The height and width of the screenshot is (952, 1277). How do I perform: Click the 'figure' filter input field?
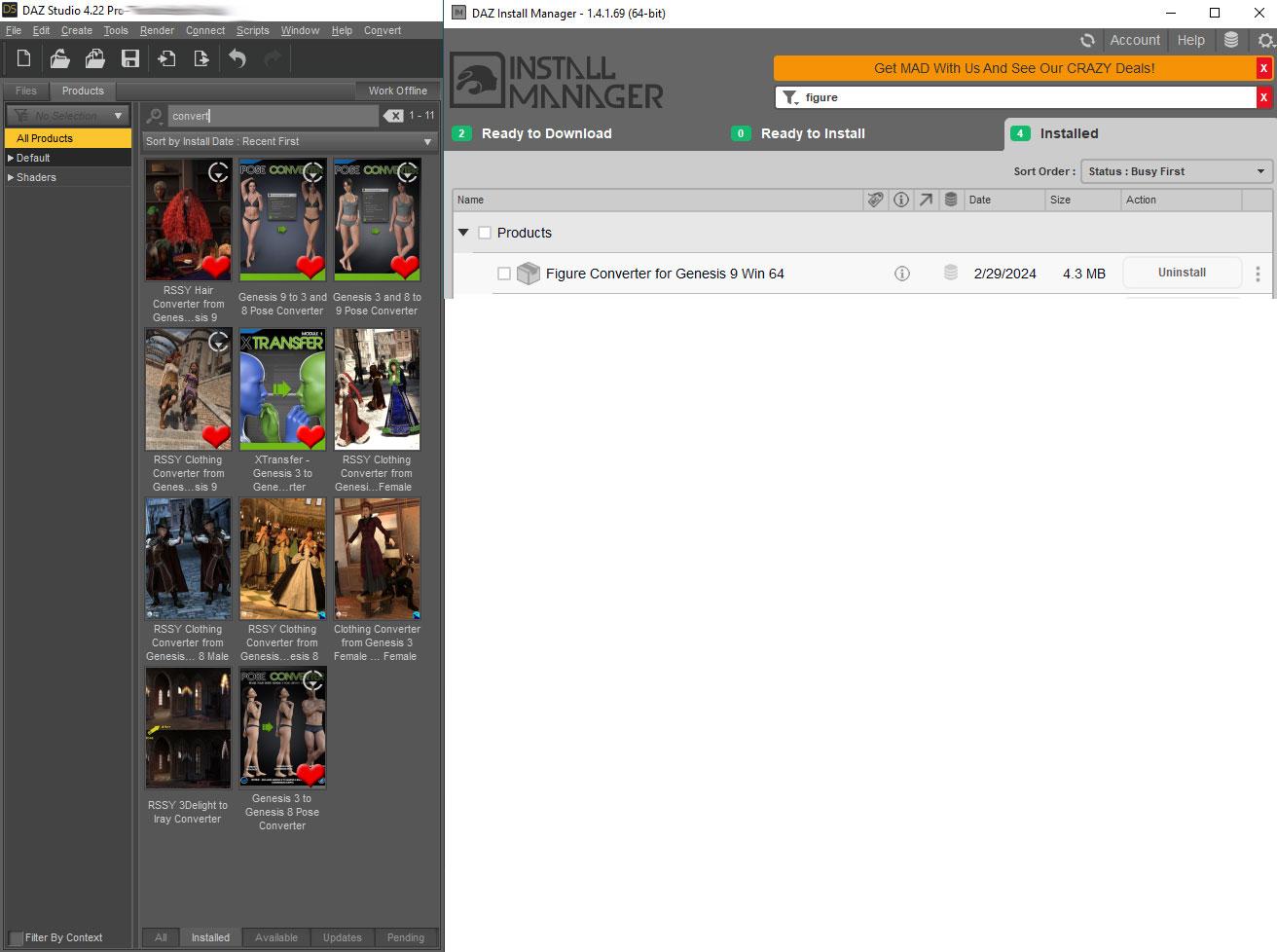click(1028, 97)
